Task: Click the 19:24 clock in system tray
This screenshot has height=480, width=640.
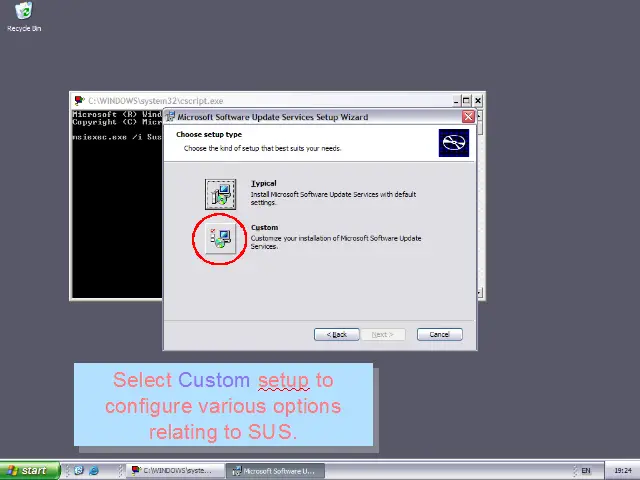Action: (623, 471)
